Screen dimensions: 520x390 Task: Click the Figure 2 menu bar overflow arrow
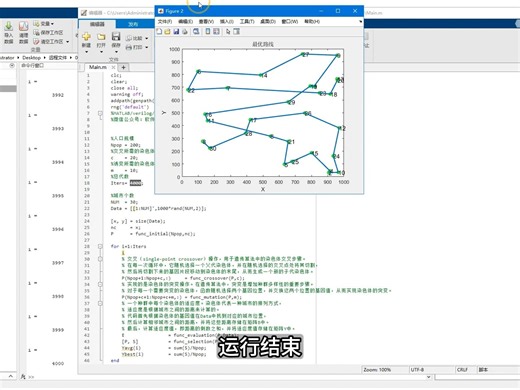360,22
